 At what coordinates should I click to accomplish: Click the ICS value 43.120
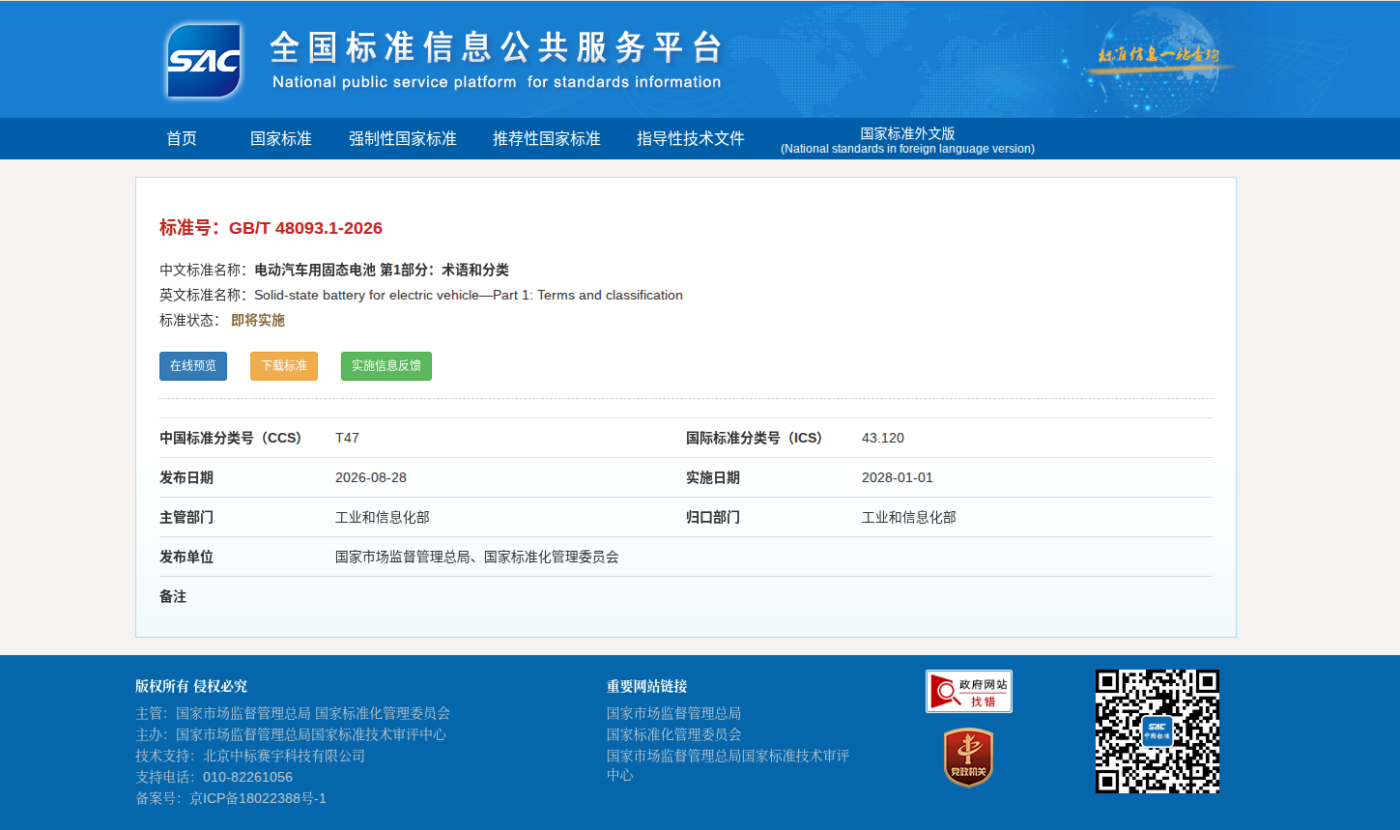(883, 438)
